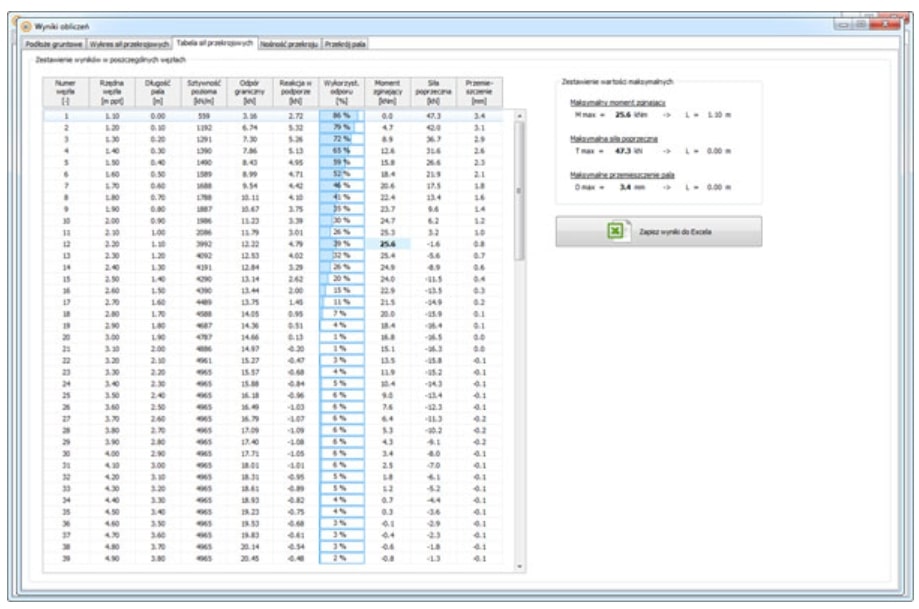The width and height of the screenshot is (919, 609).
Task: Click the Rzędna węzła column header
Action: coord(111,93)
